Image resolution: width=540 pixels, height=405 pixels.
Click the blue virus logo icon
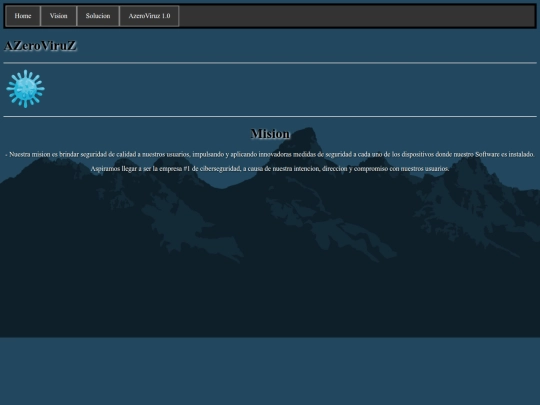click(x=25, y=89)
